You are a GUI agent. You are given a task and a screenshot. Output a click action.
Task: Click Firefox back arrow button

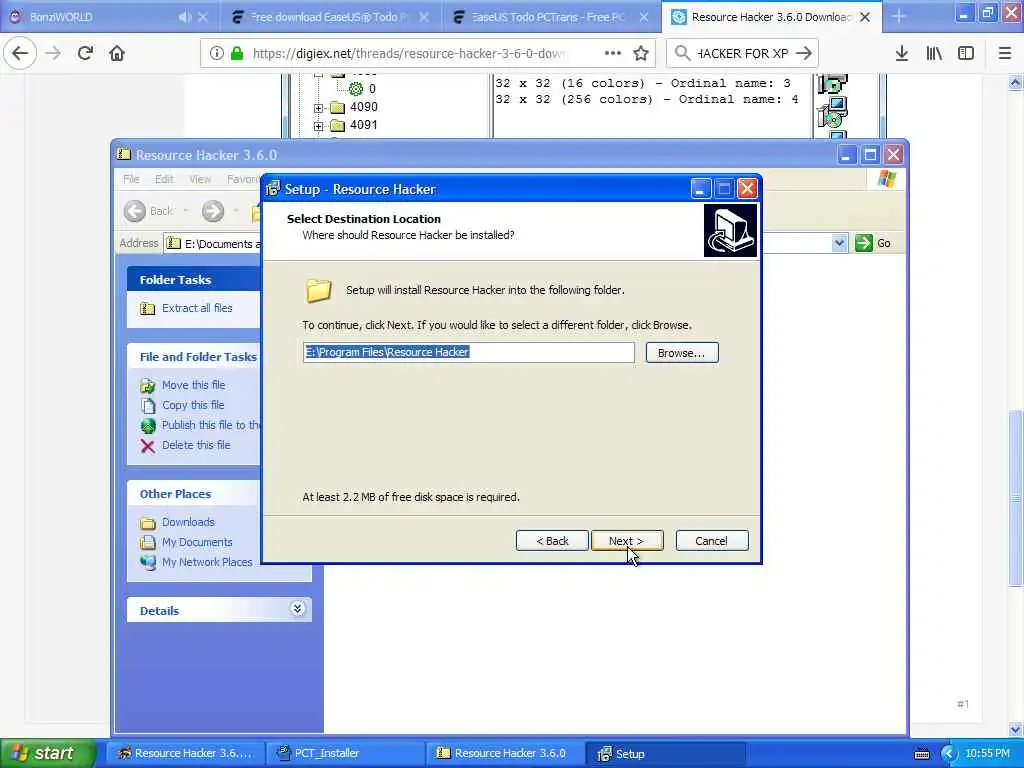pyautogui.click(x=20, y=54)
